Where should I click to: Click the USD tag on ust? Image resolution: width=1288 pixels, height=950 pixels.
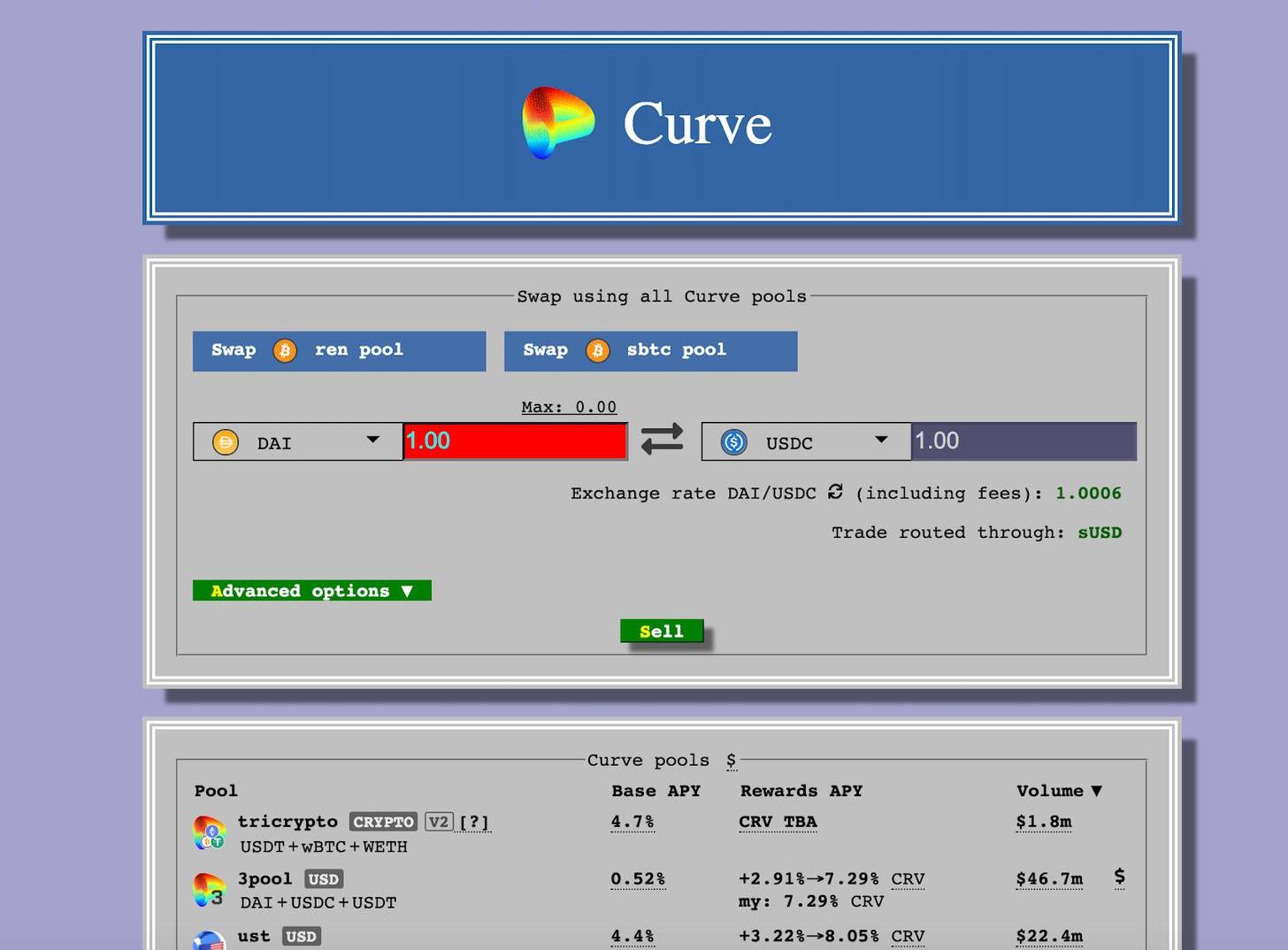point(302,937)
